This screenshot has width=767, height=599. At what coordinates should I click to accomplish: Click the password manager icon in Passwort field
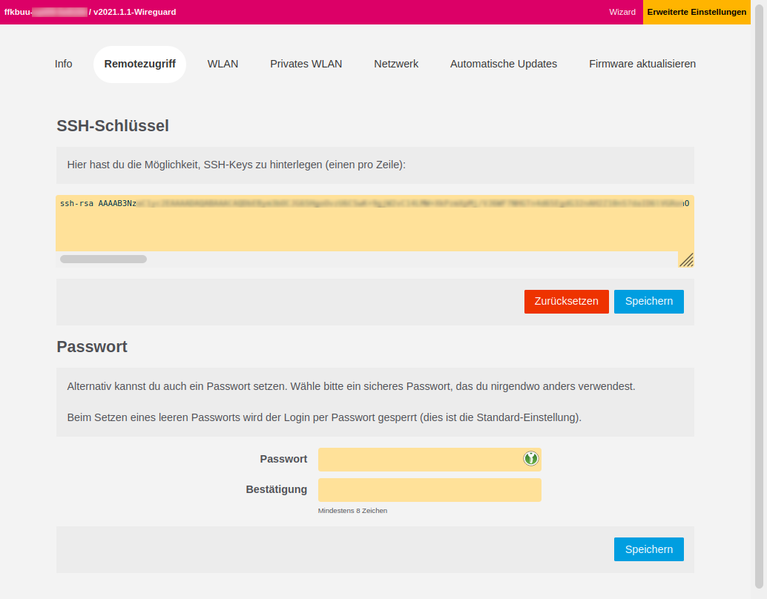tap(531, 459)
